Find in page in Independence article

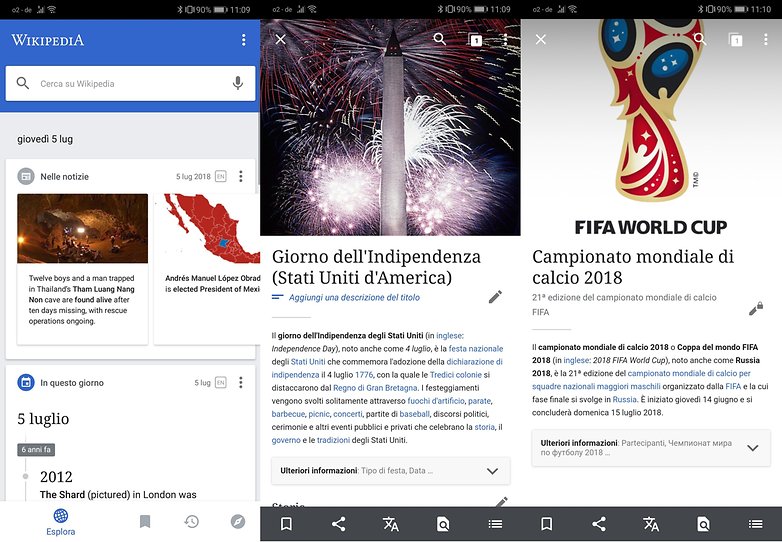(x=443, y=524)
